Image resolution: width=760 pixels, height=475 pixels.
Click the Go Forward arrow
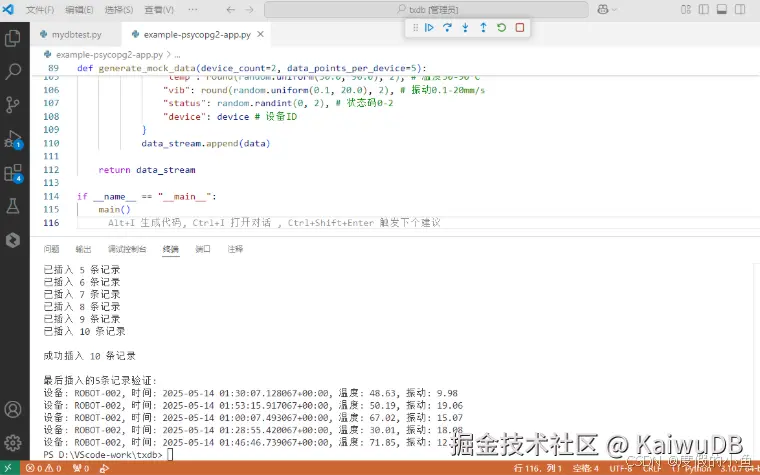[249, 10]
